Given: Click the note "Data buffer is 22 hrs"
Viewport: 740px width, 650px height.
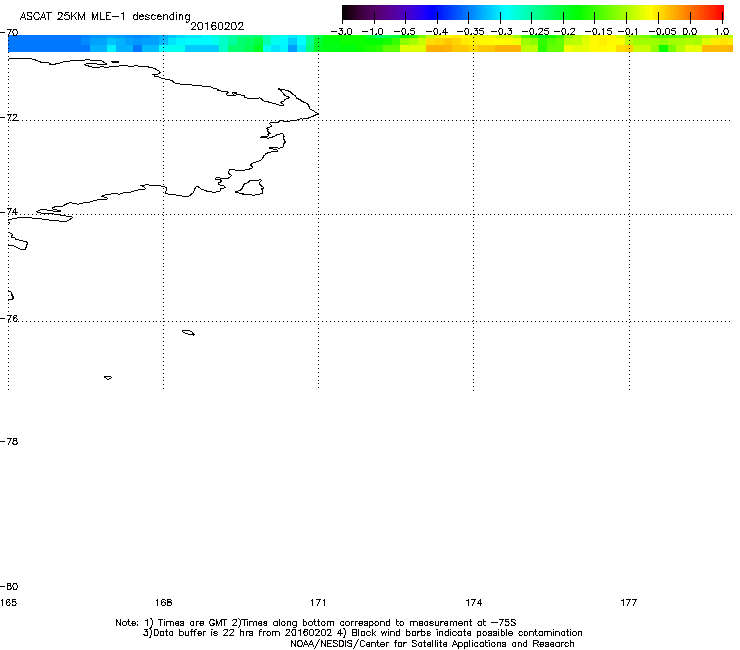Looking at the screenshot, I should (x=203, y=633).
